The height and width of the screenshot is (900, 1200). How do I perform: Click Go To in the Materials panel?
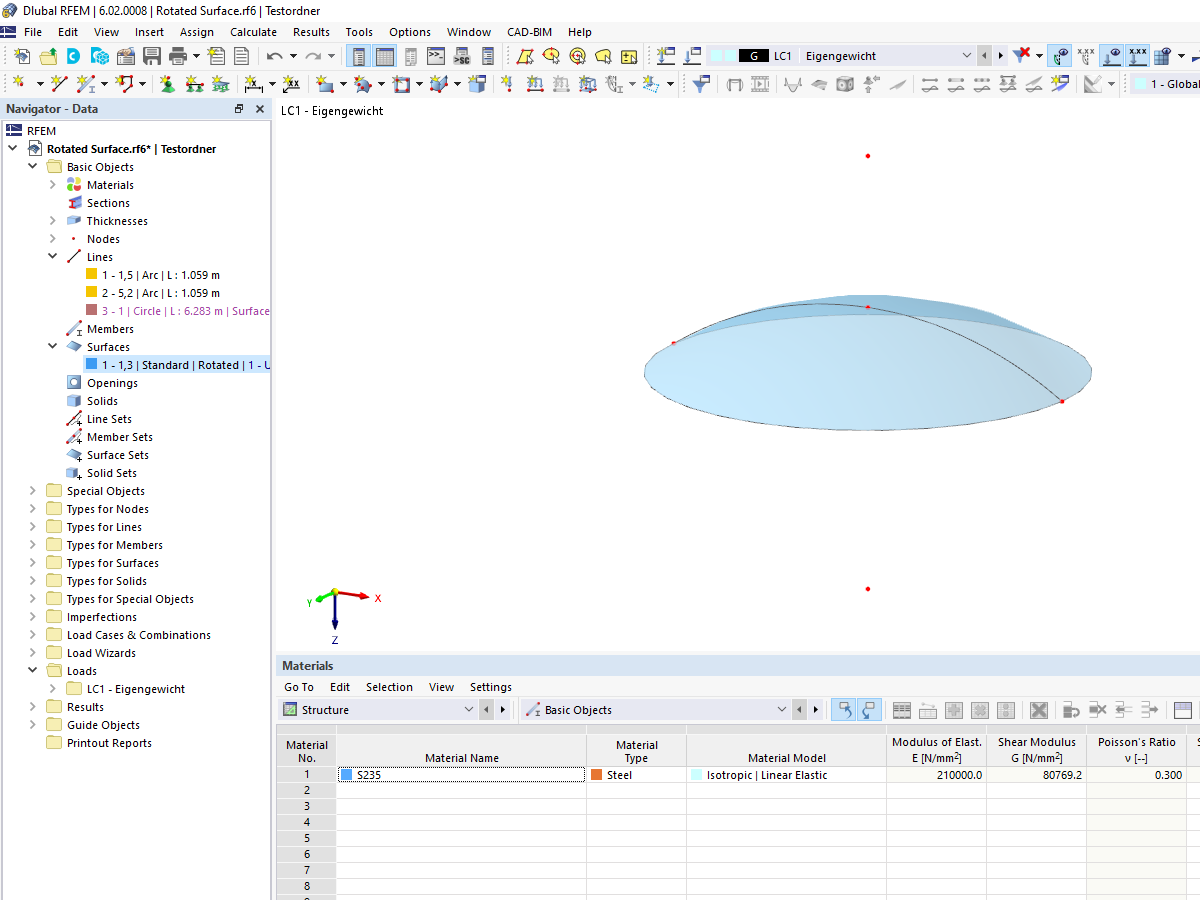pos(298,687)
